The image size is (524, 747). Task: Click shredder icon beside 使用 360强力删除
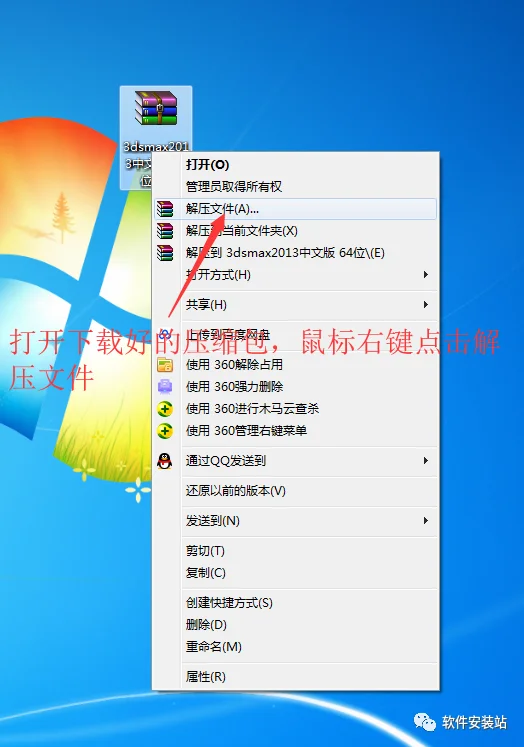coord(165,386)
